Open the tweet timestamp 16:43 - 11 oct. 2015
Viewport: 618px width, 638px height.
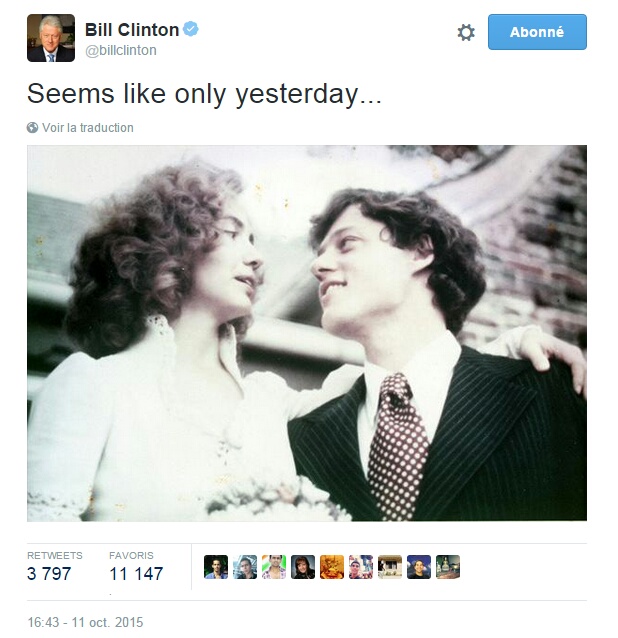85,622
